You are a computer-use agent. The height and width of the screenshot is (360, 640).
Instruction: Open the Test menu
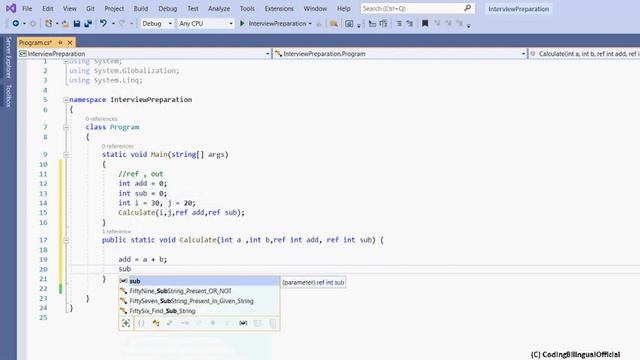point(193,8)
